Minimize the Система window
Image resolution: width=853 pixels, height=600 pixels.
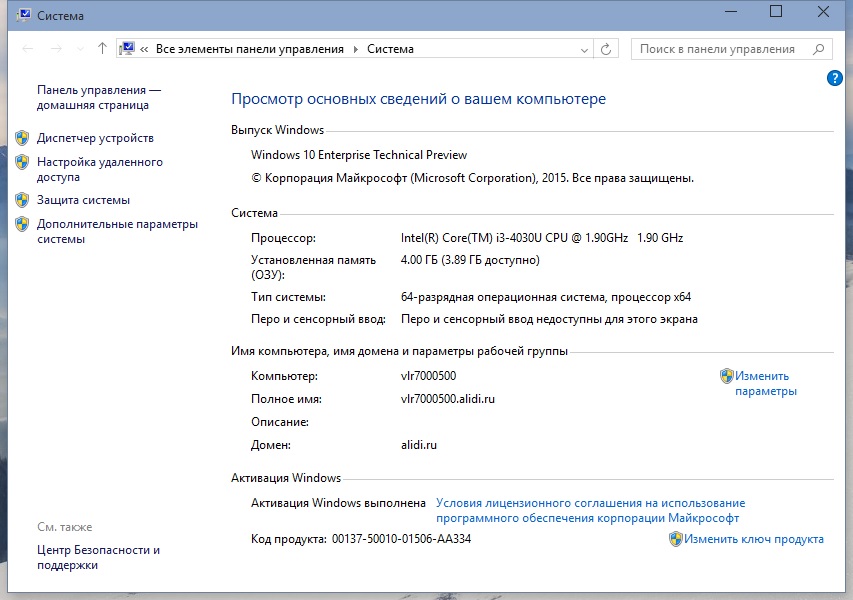tap(731, 12)
